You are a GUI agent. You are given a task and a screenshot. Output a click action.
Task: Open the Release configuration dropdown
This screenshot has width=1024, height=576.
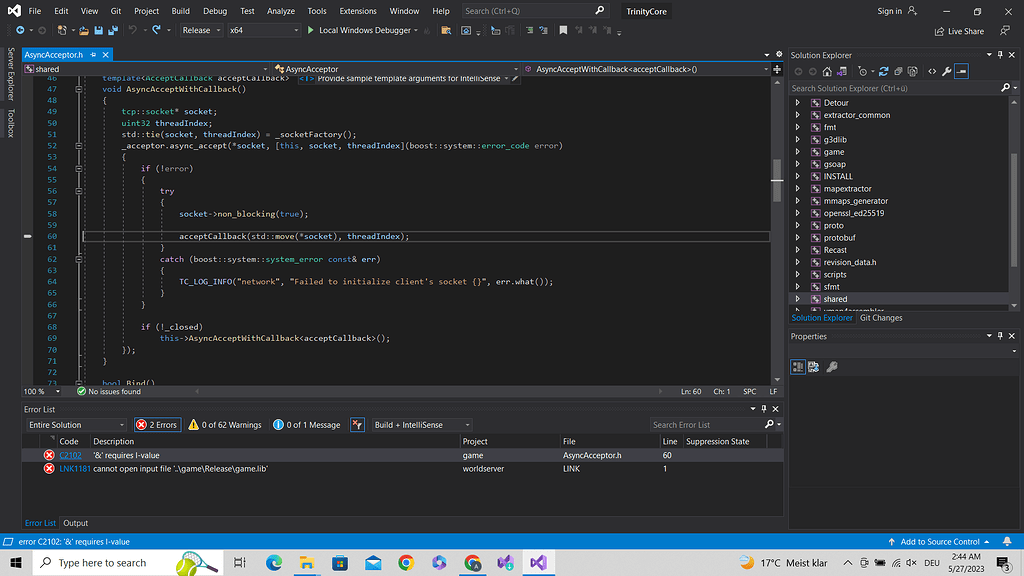pos(201,30)
